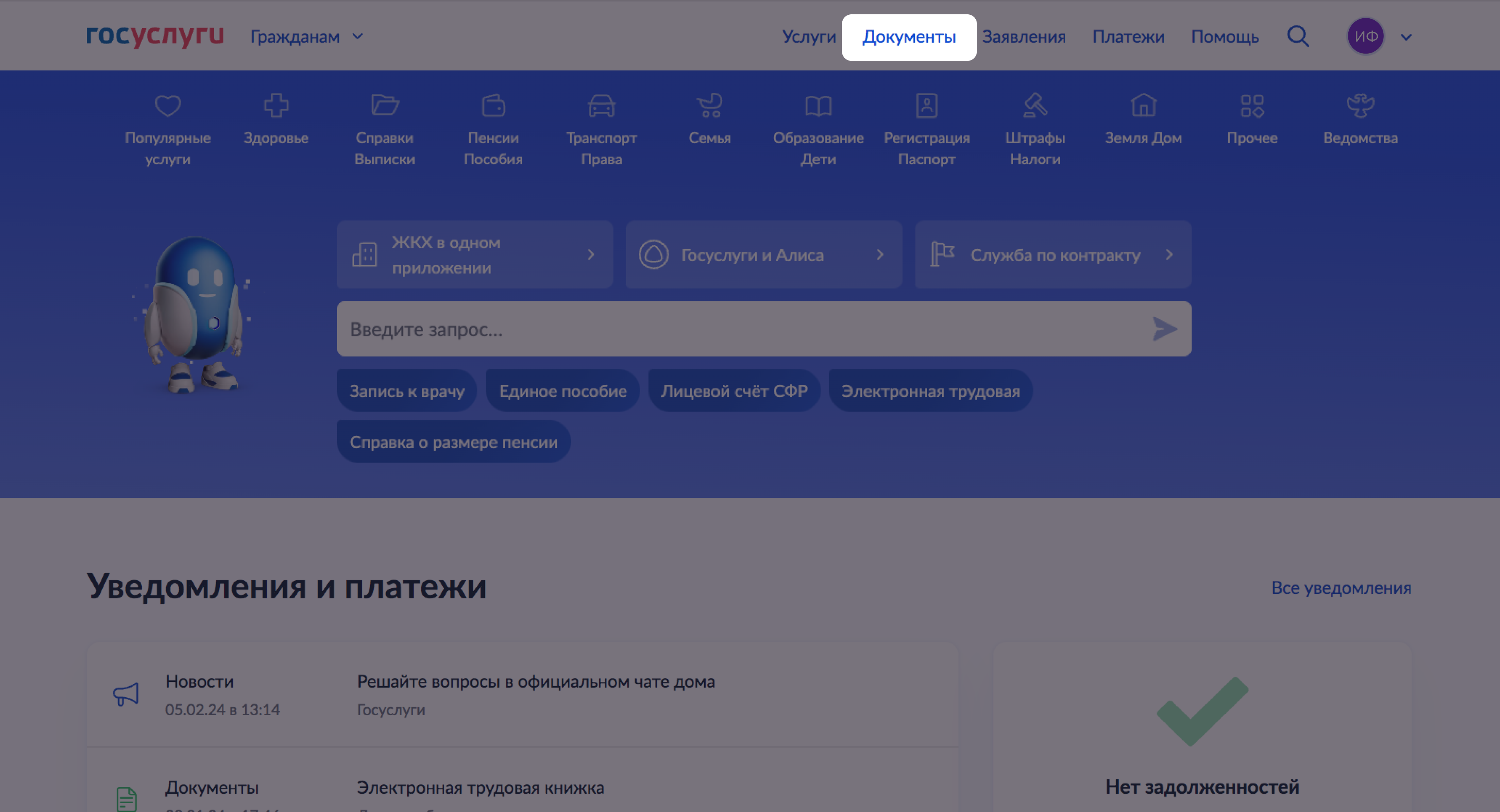This screenshot has width=1500, height=812.
Task: Click the chevron on Служба по контракту card
Action: point(1169,254)
